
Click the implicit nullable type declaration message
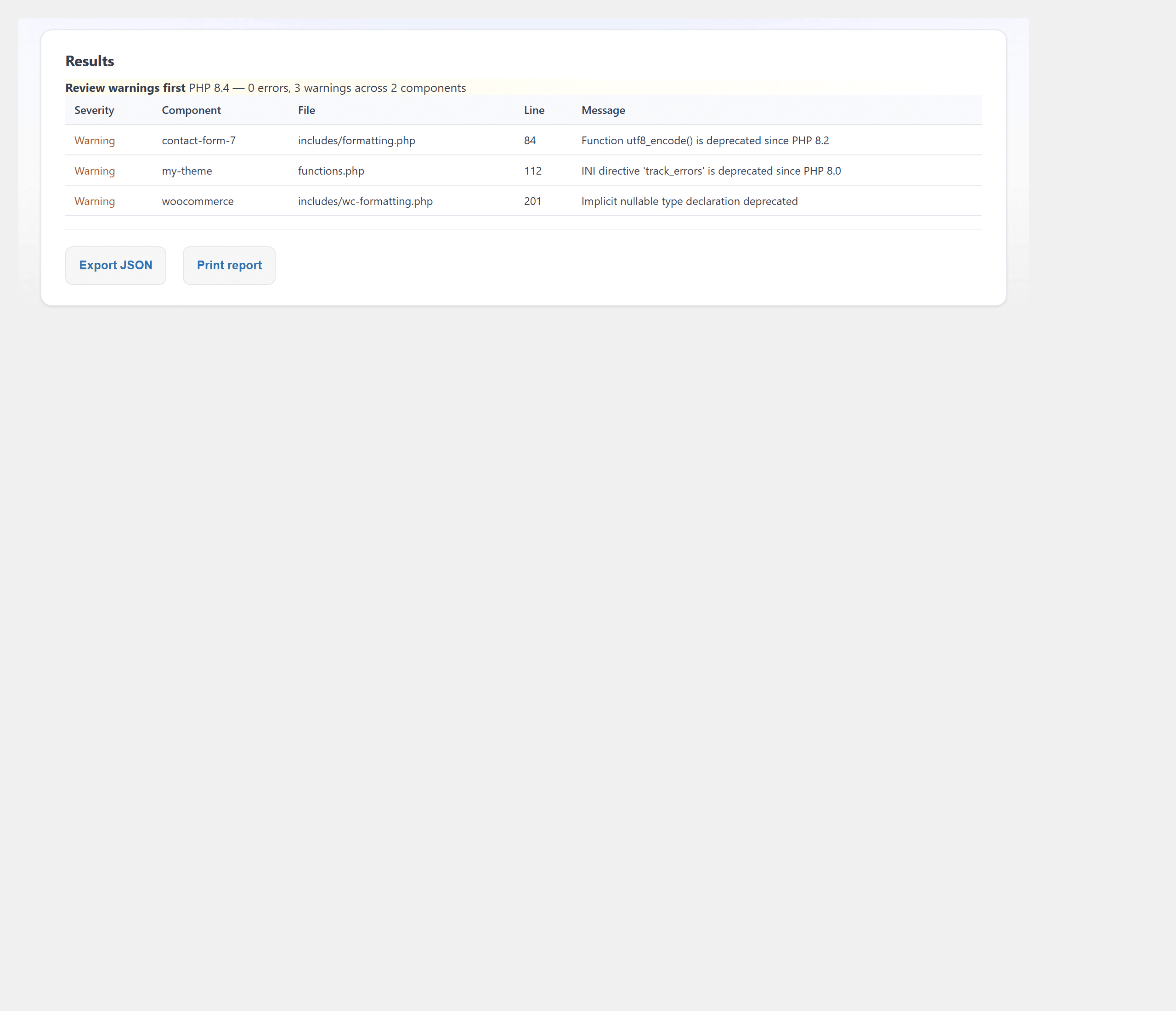click(690, 201)
